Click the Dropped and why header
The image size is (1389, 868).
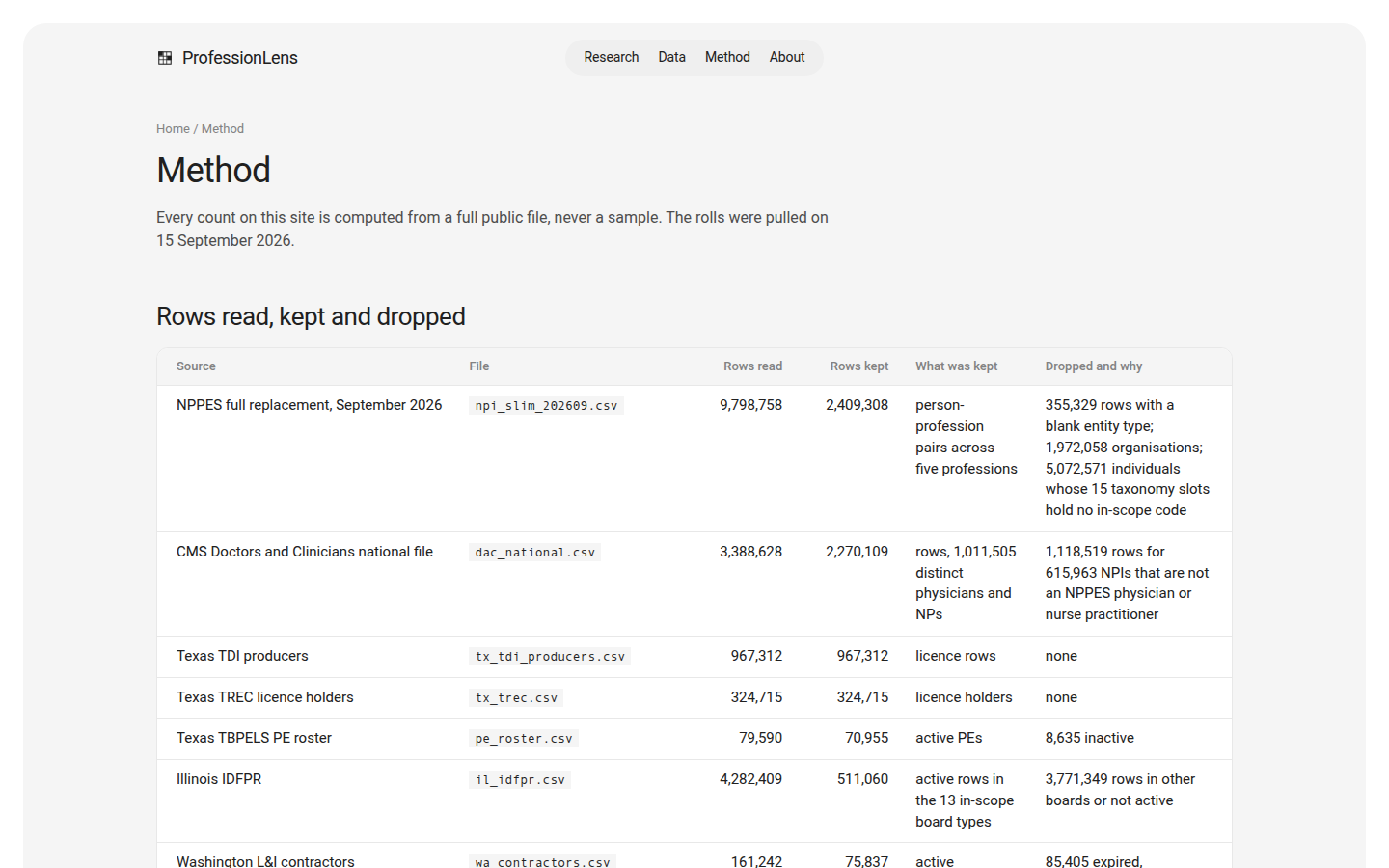(x=1094, y=366)
